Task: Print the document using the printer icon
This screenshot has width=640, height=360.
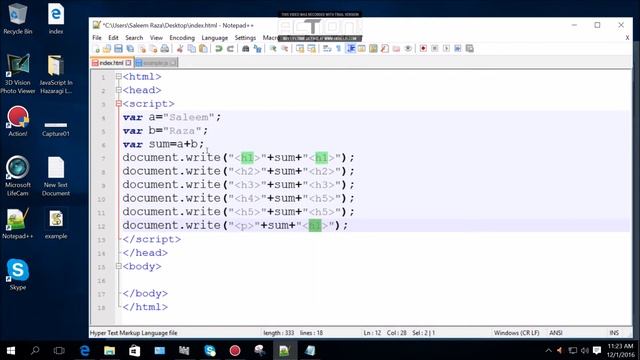Action: click(165, 49)
